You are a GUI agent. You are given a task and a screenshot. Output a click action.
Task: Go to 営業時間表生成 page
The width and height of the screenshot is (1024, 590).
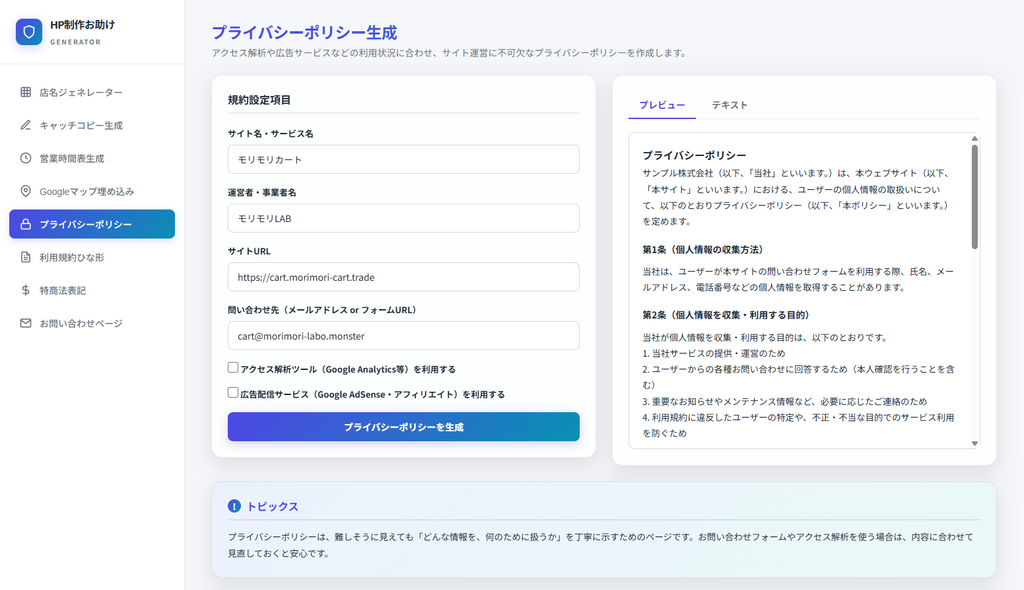tap(92, 158)
